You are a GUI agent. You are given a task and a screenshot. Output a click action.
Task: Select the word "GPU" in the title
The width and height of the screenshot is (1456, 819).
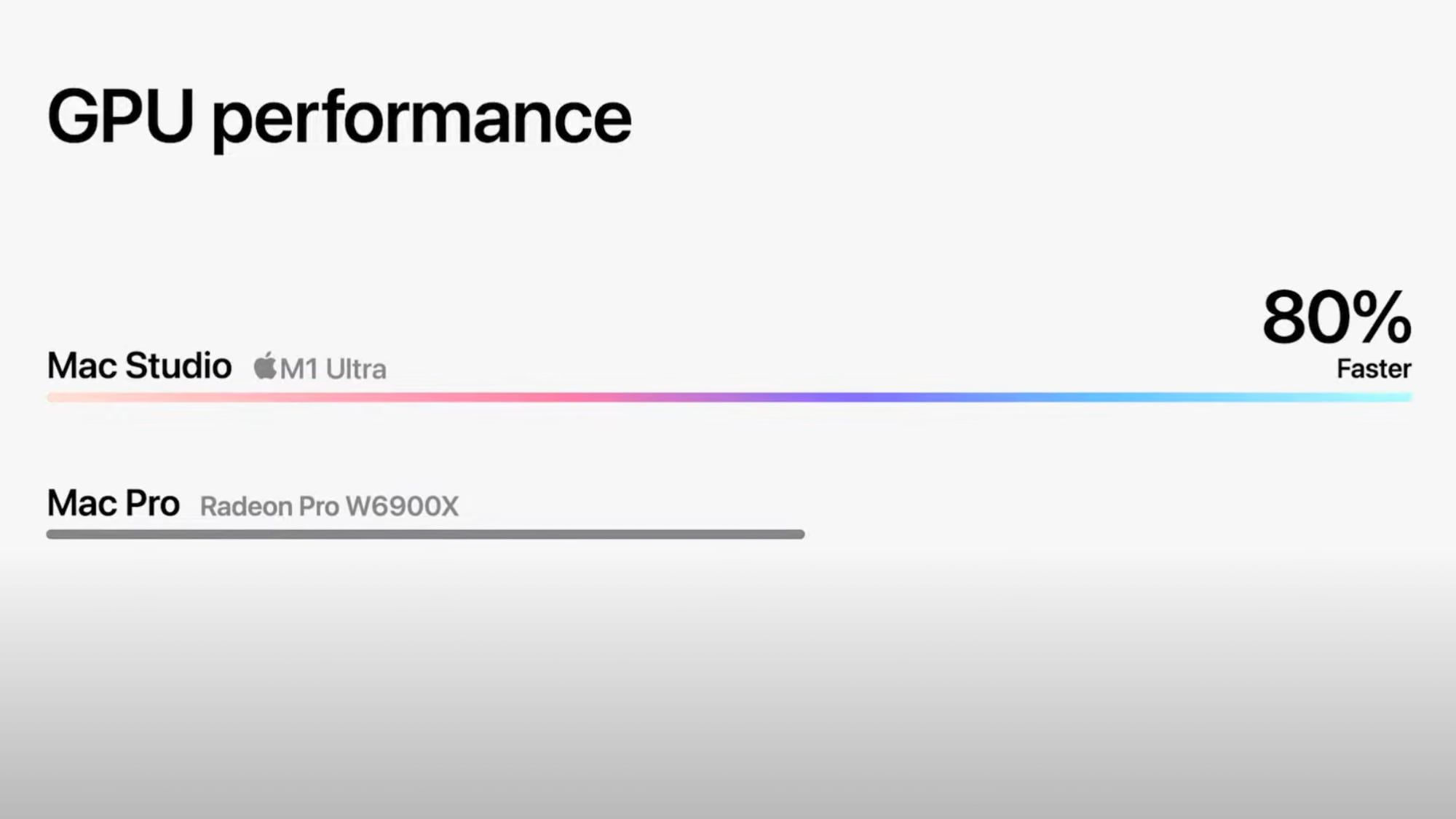tap(121, 116)
